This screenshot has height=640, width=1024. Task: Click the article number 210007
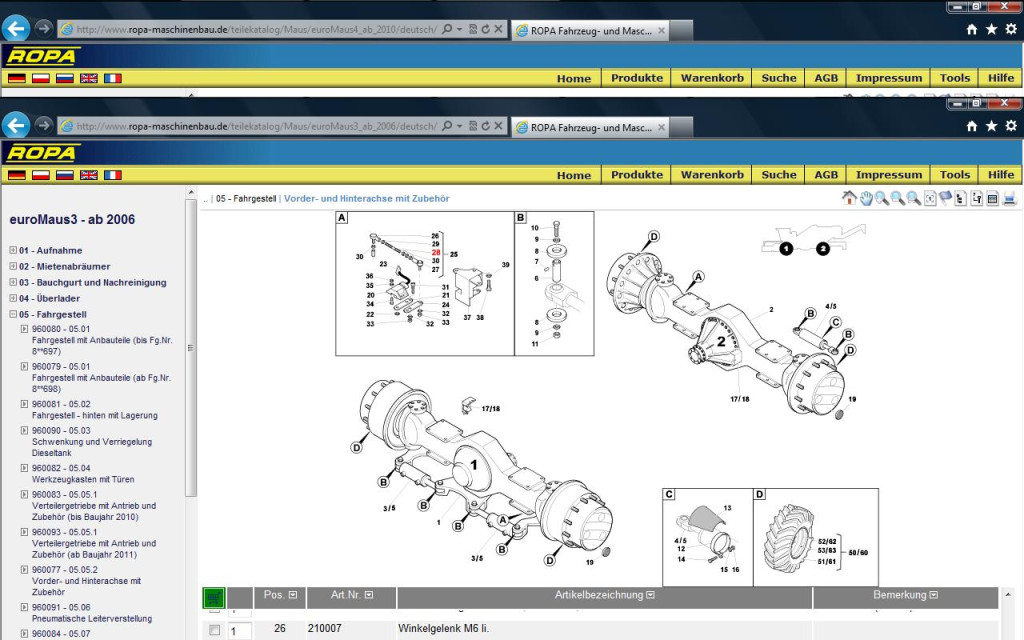pyautogui.click(x=325, y=628)
